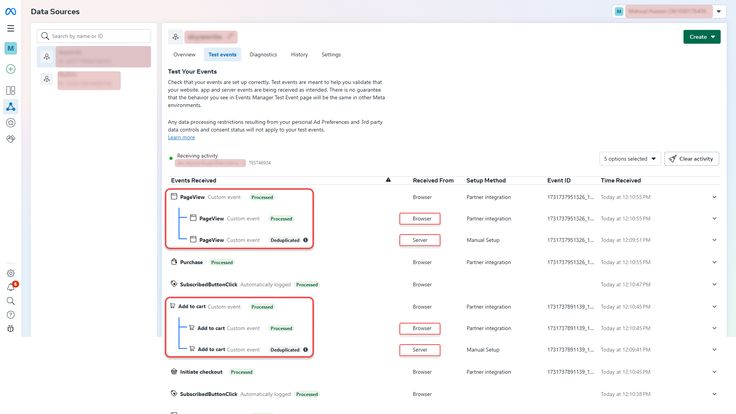The height and width of the screenshot is (414, 736).
Task: Open the handshake partner integrations sidebar icon
Action: pyautogui.click(x=10, y=139)
